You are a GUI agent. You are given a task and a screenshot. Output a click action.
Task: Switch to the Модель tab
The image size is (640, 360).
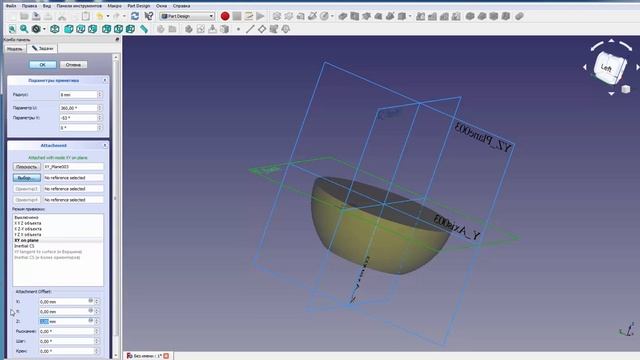pos(15,49)
